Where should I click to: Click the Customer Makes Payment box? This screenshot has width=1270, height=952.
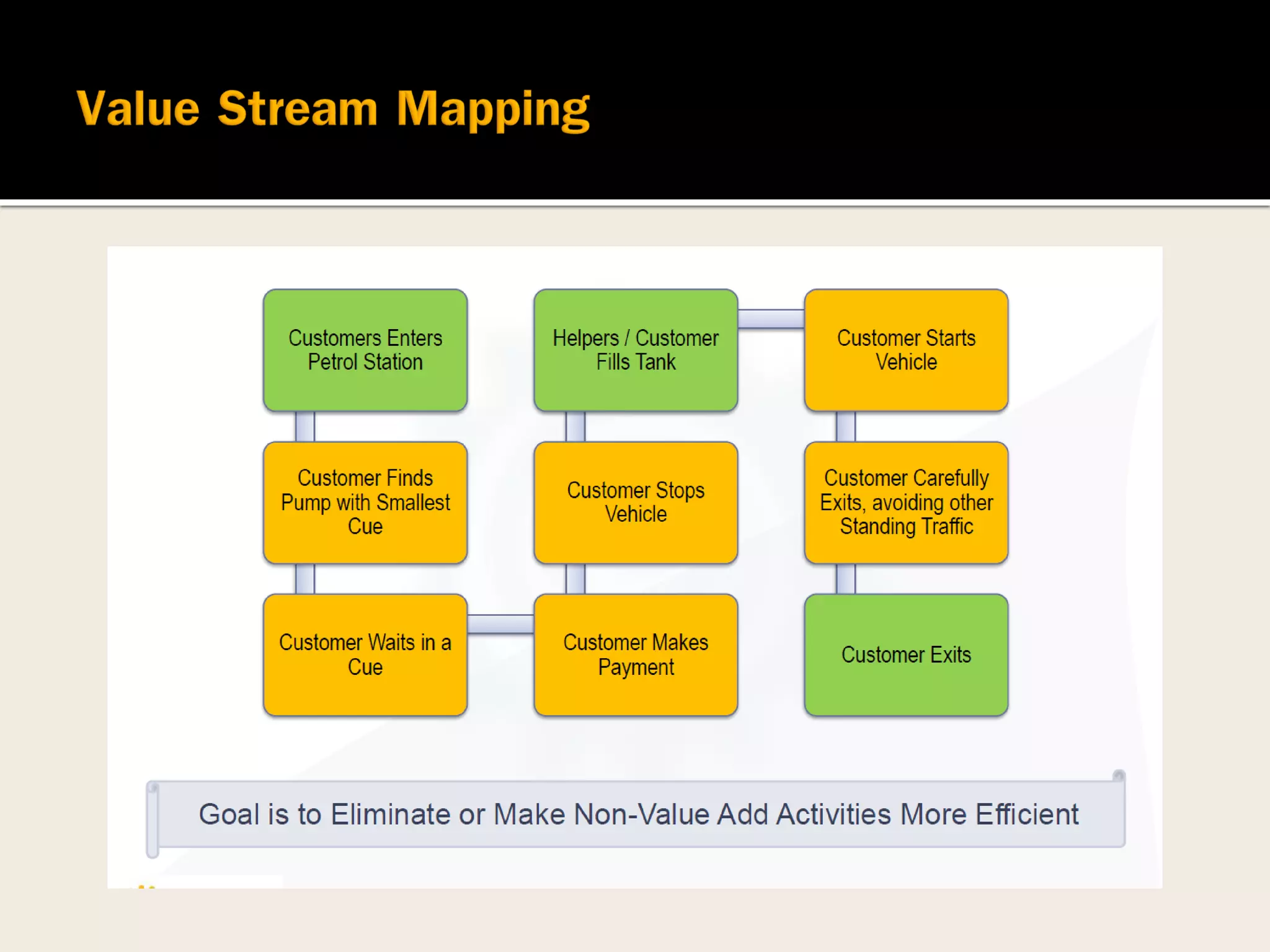(636, 654)
